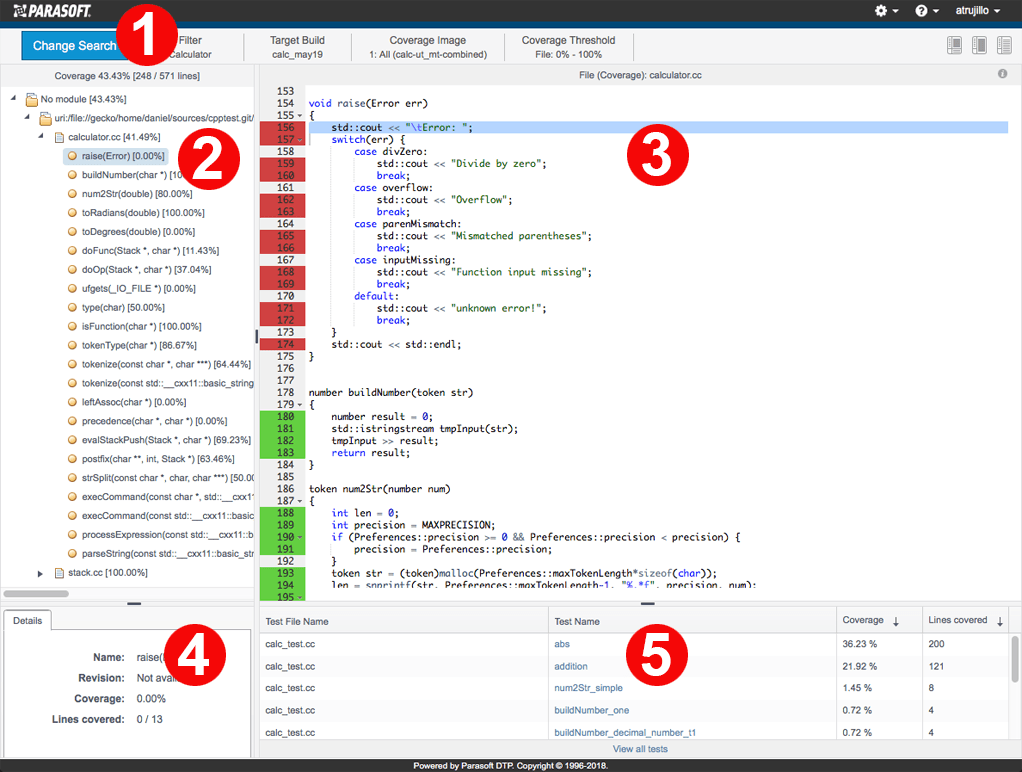The height and width of the screenshot is (772, 1022).
Task: Open the num2Str_simple test link
Action: point(589,688)
